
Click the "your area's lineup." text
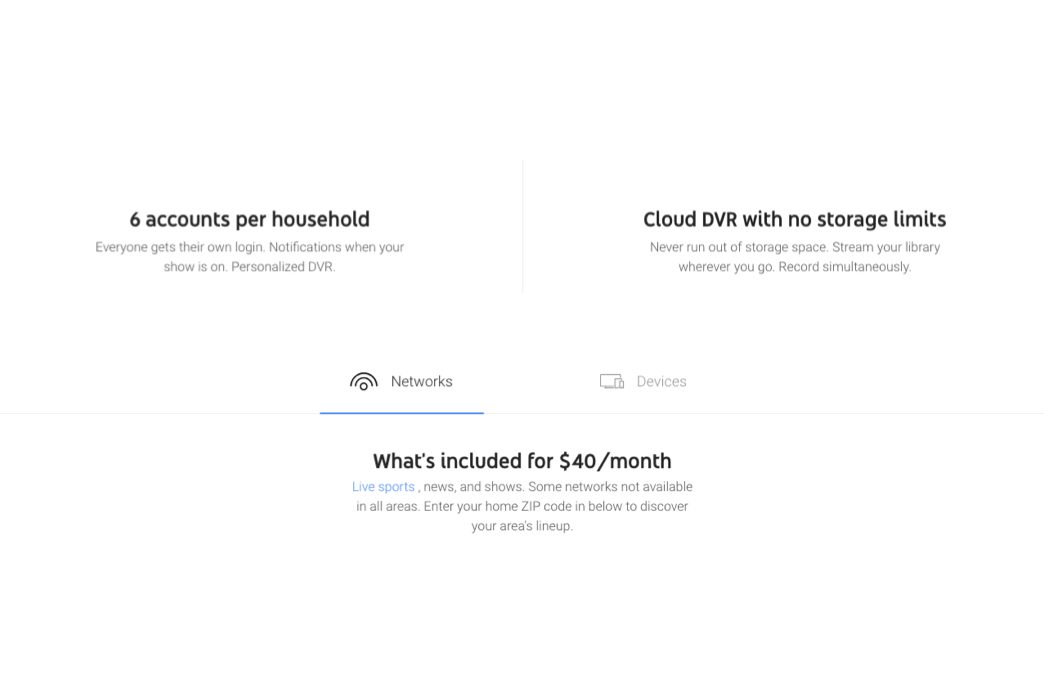522,526
